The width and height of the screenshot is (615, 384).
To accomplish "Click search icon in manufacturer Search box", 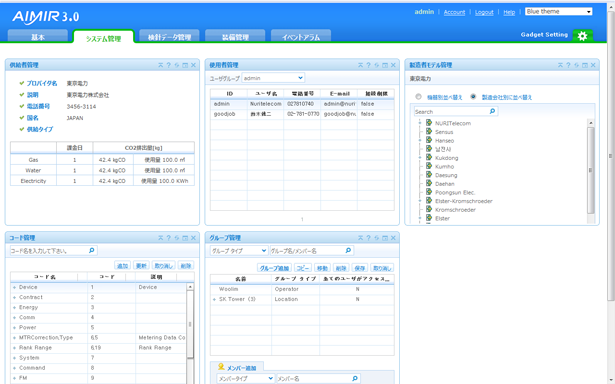I will (x=493, y=111).
